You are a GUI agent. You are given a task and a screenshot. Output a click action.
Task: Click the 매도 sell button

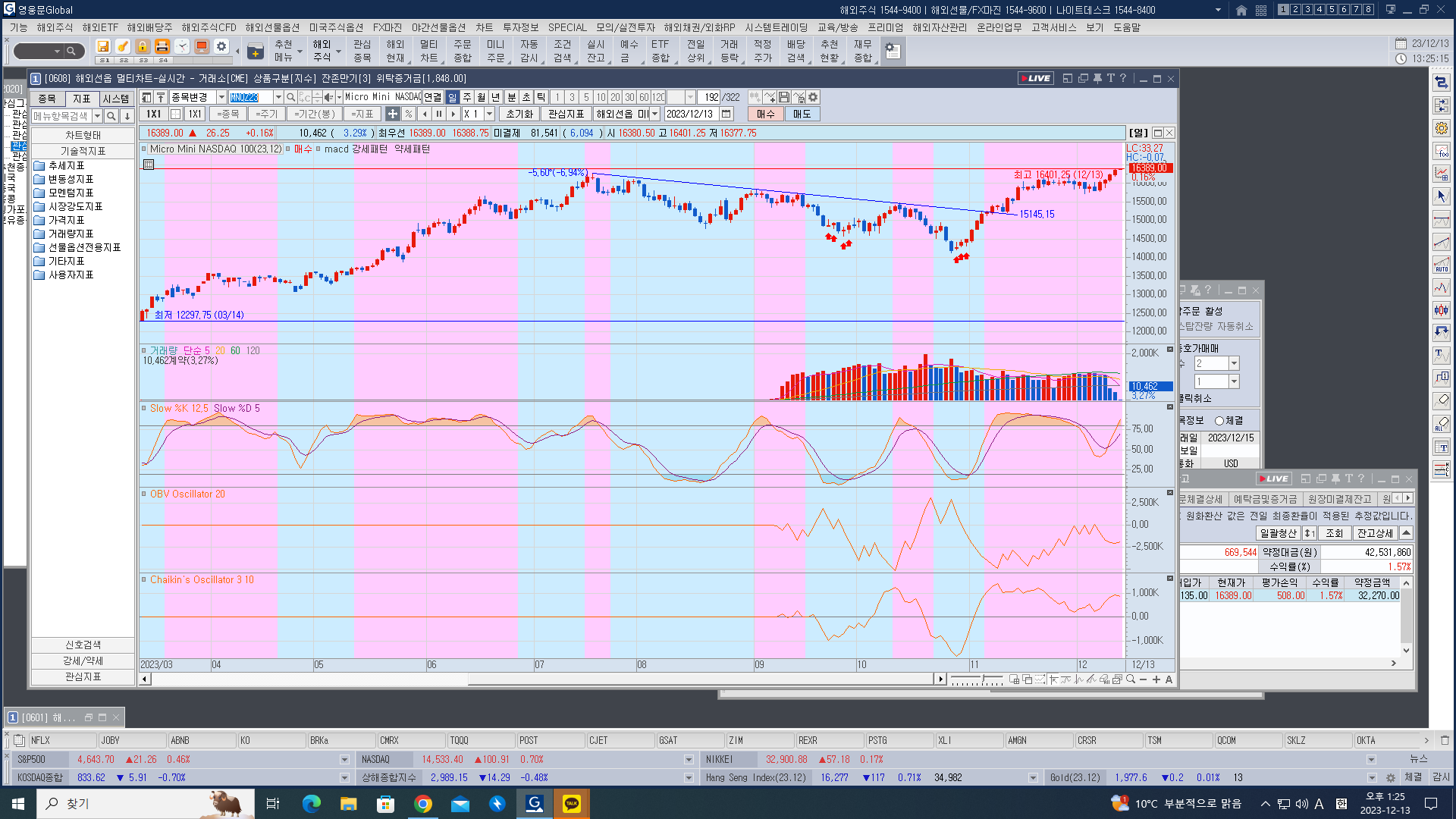(x=802, y=114)
